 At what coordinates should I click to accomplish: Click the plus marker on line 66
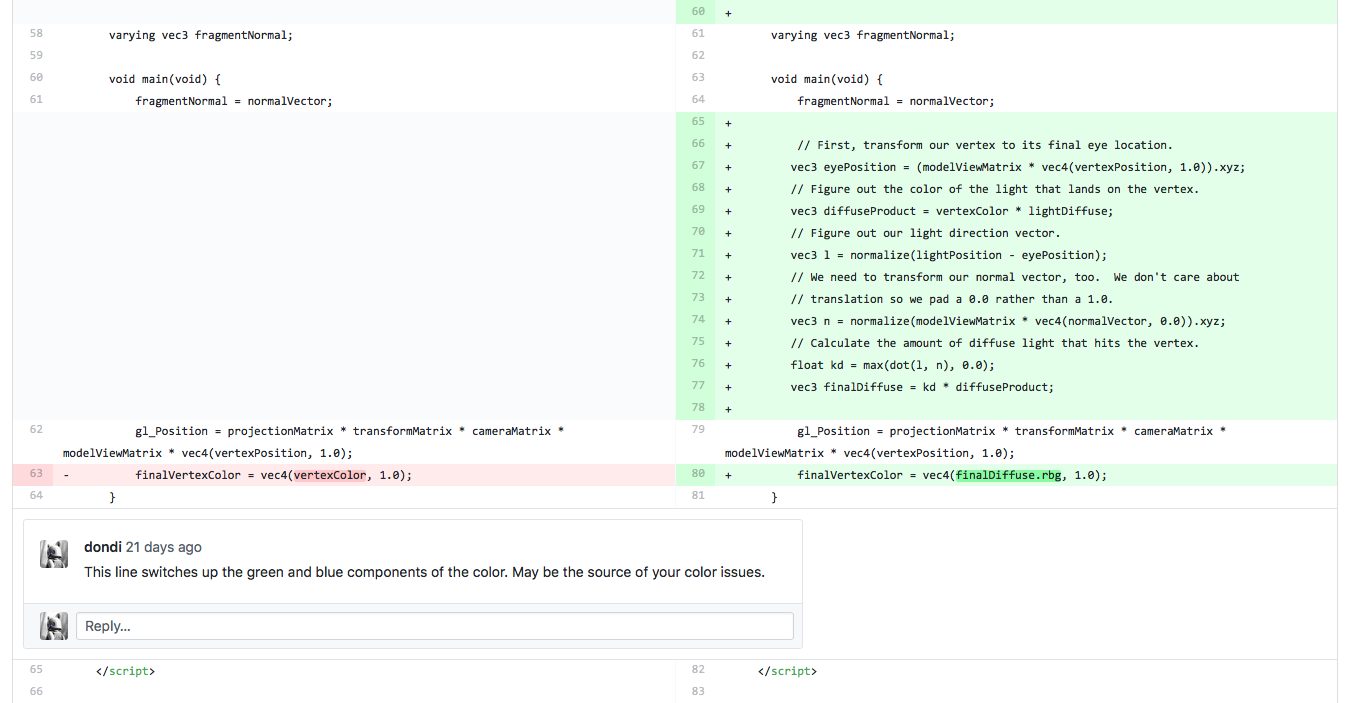point(728,145)
